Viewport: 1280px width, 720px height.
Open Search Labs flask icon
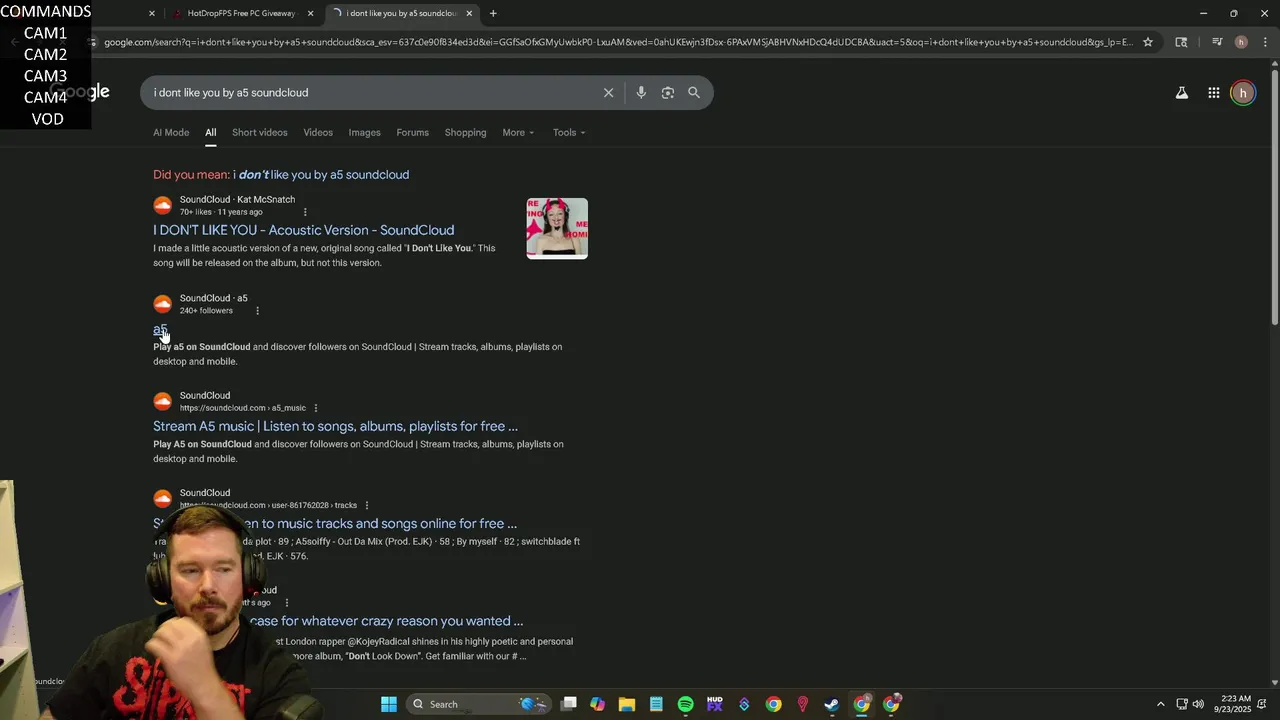tap(1181, 93)
